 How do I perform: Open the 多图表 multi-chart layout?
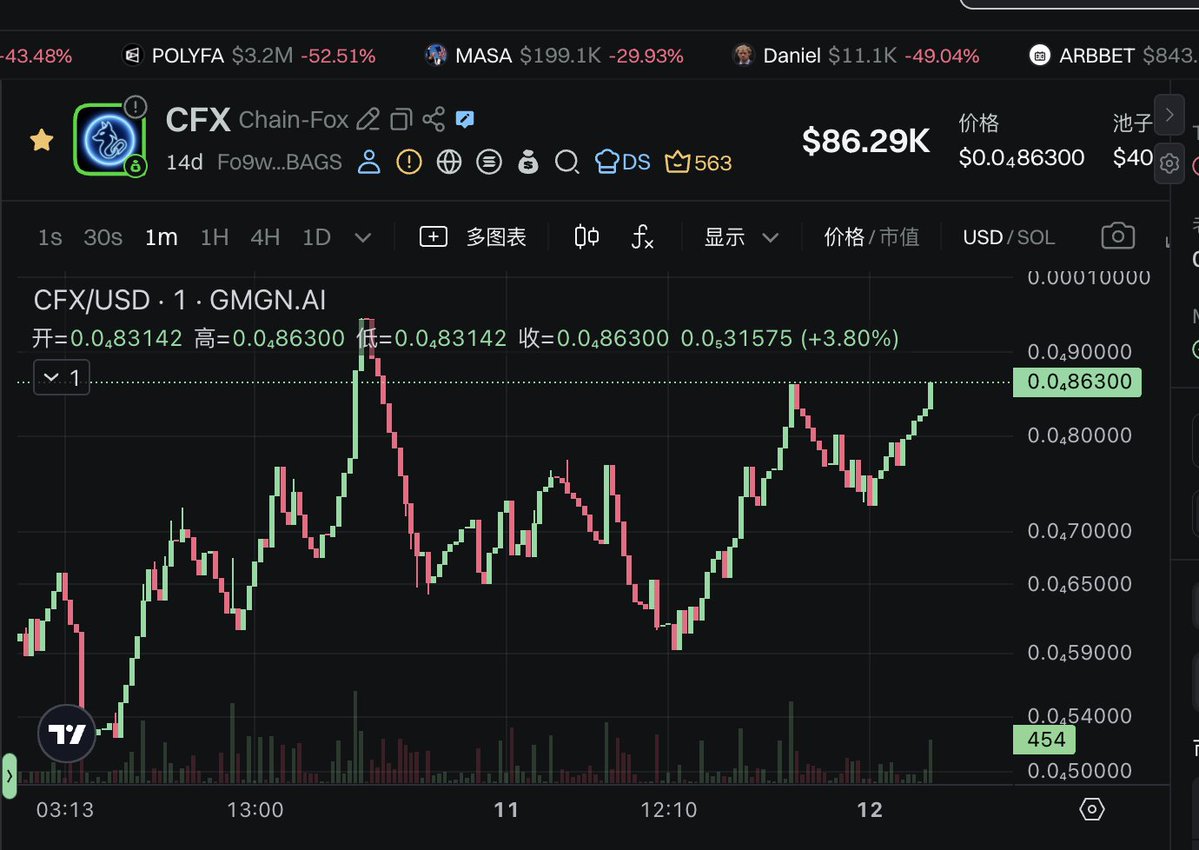pos(473,237)
